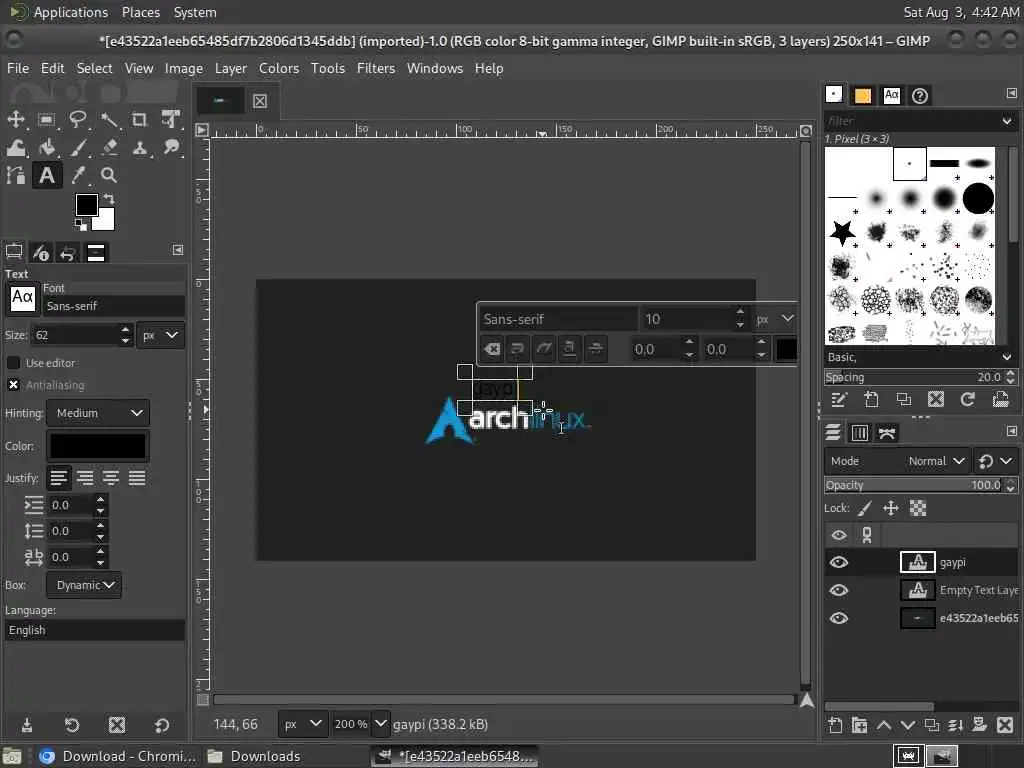Raise the selected layer one step
The image size is (1024, 768).
click(884, 725)
